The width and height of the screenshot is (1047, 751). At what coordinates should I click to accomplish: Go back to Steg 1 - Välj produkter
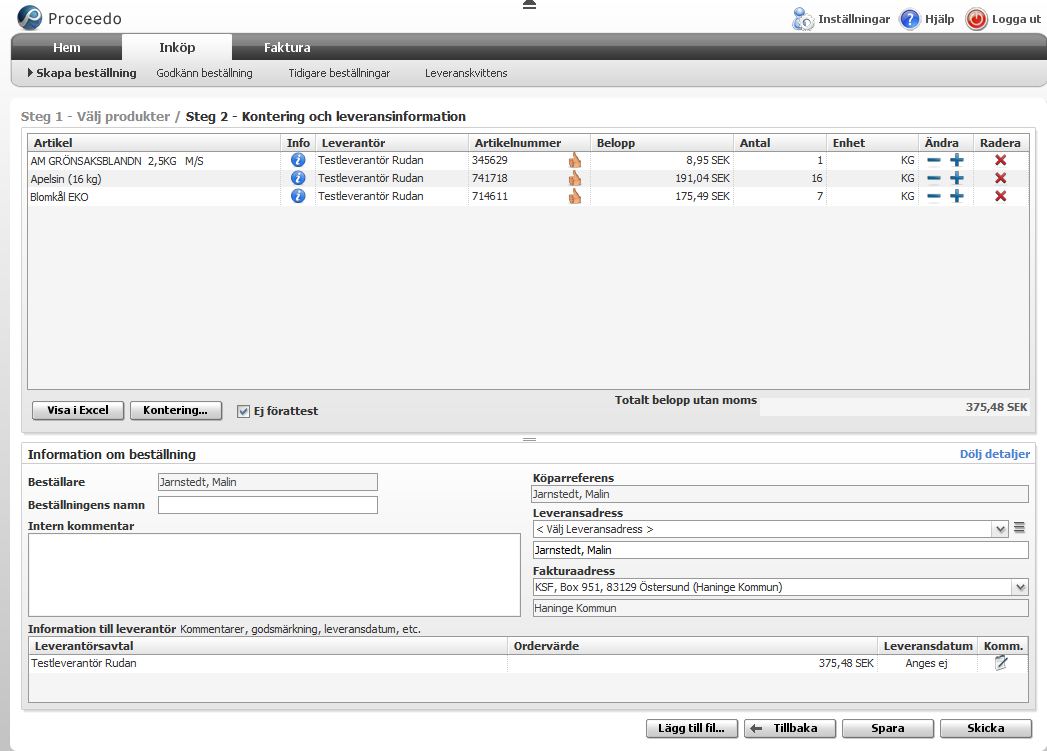(x=95, y=116)
